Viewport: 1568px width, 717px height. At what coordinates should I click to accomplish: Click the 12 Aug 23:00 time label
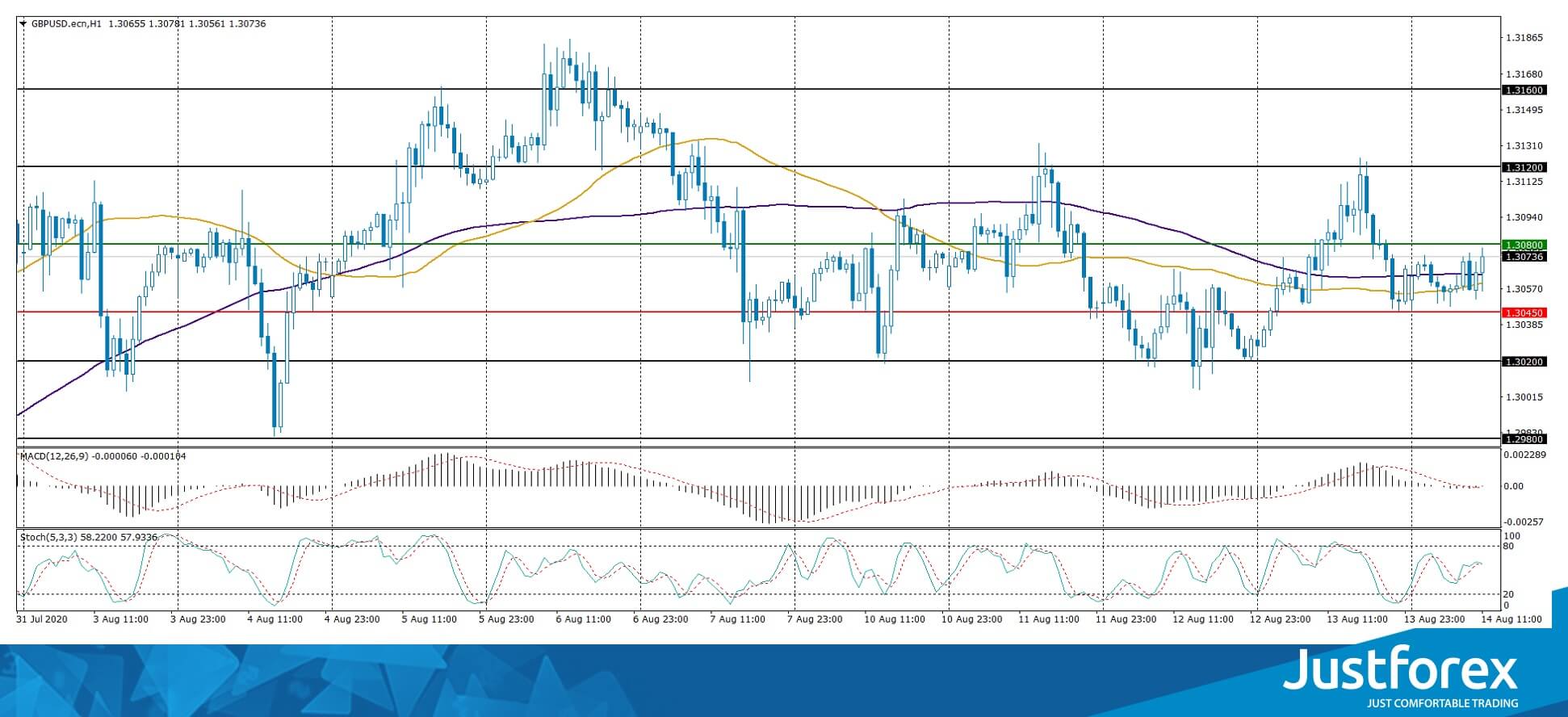(1280, 619)
